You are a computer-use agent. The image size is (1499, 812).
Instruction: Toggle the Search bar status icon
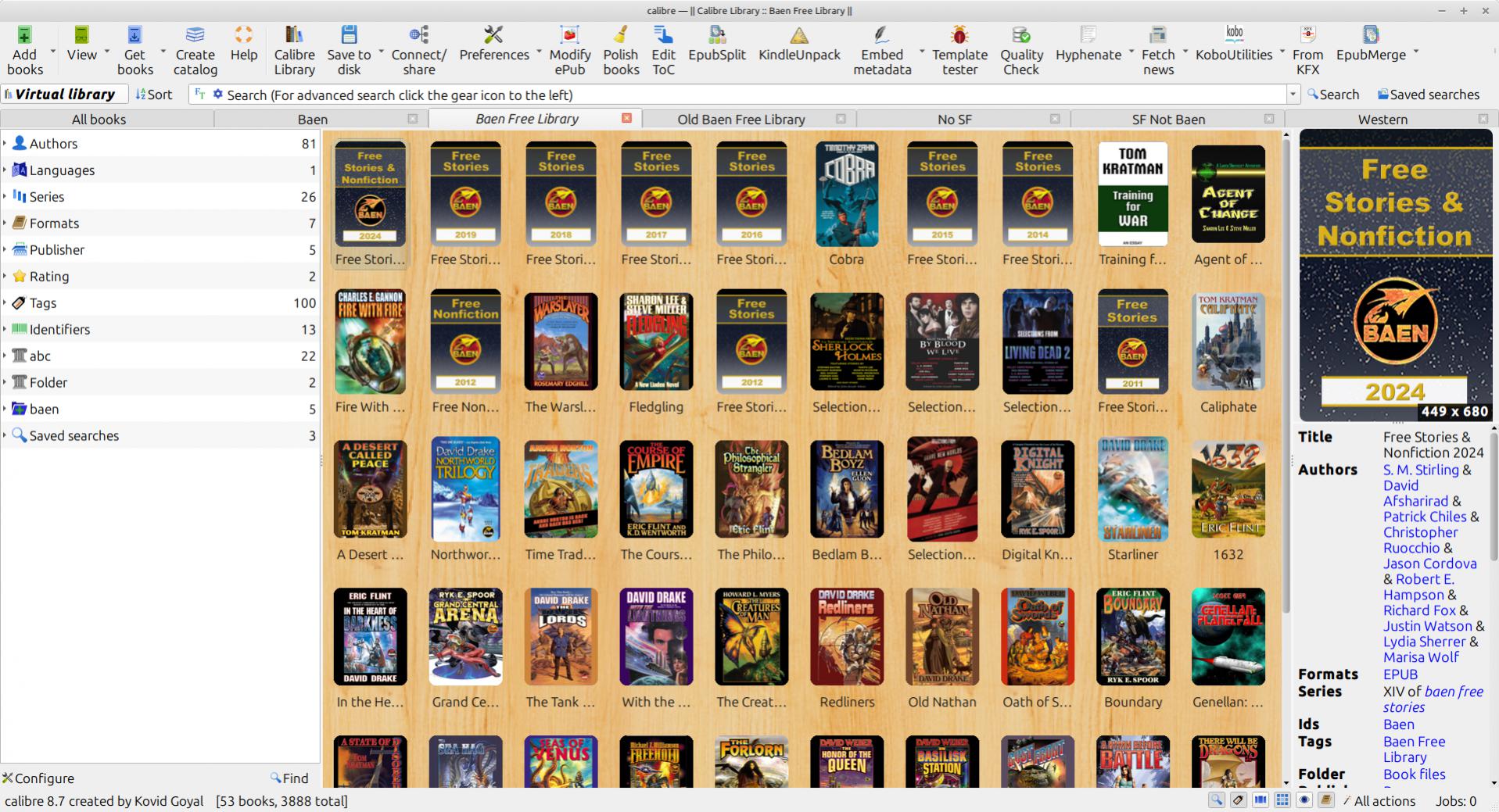point(1217,800)
